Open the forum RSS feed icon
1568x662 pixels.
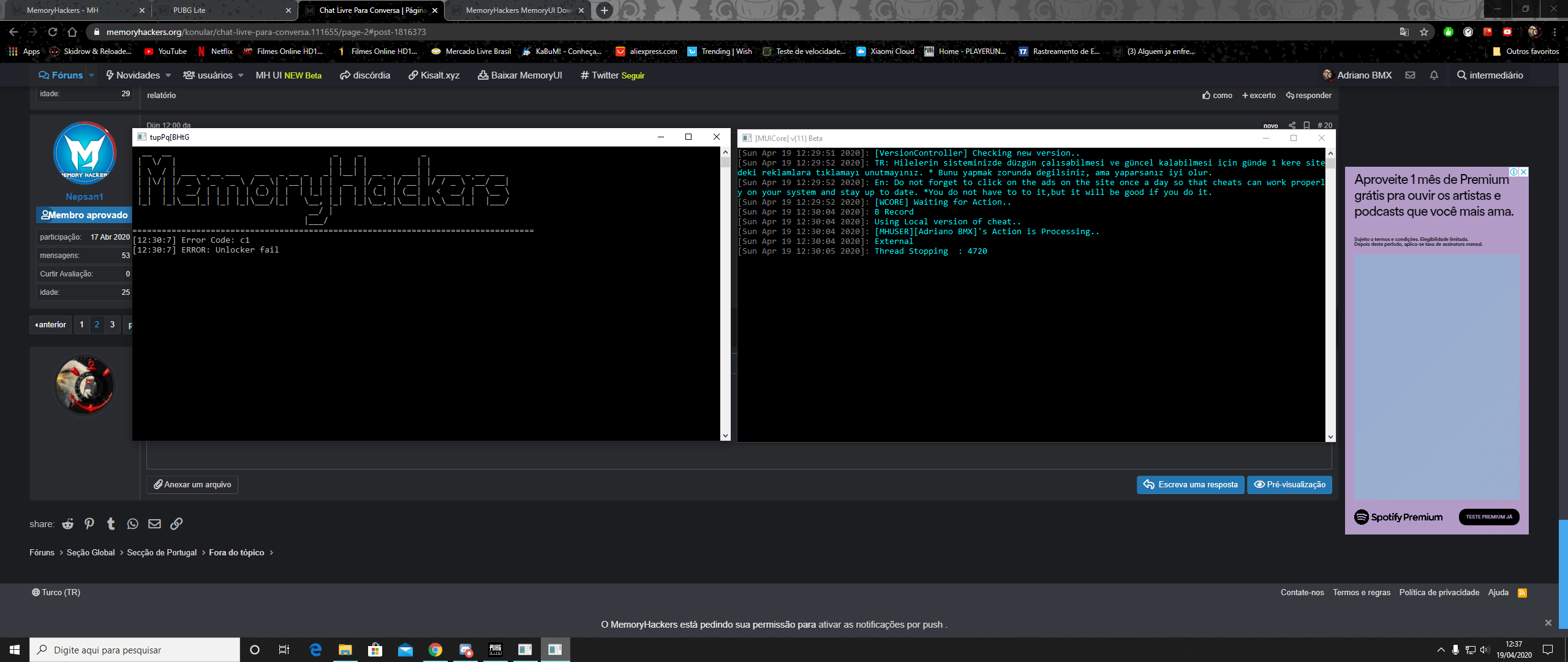[x=1522, y=593]
